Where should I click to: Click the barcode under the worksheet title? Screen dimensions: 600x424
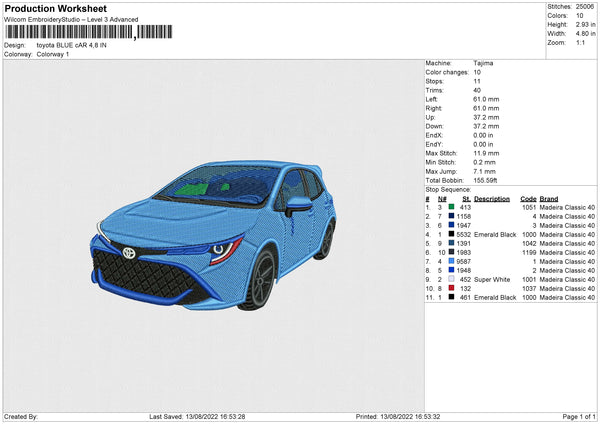pyautogui.click(x=88, y=32)
